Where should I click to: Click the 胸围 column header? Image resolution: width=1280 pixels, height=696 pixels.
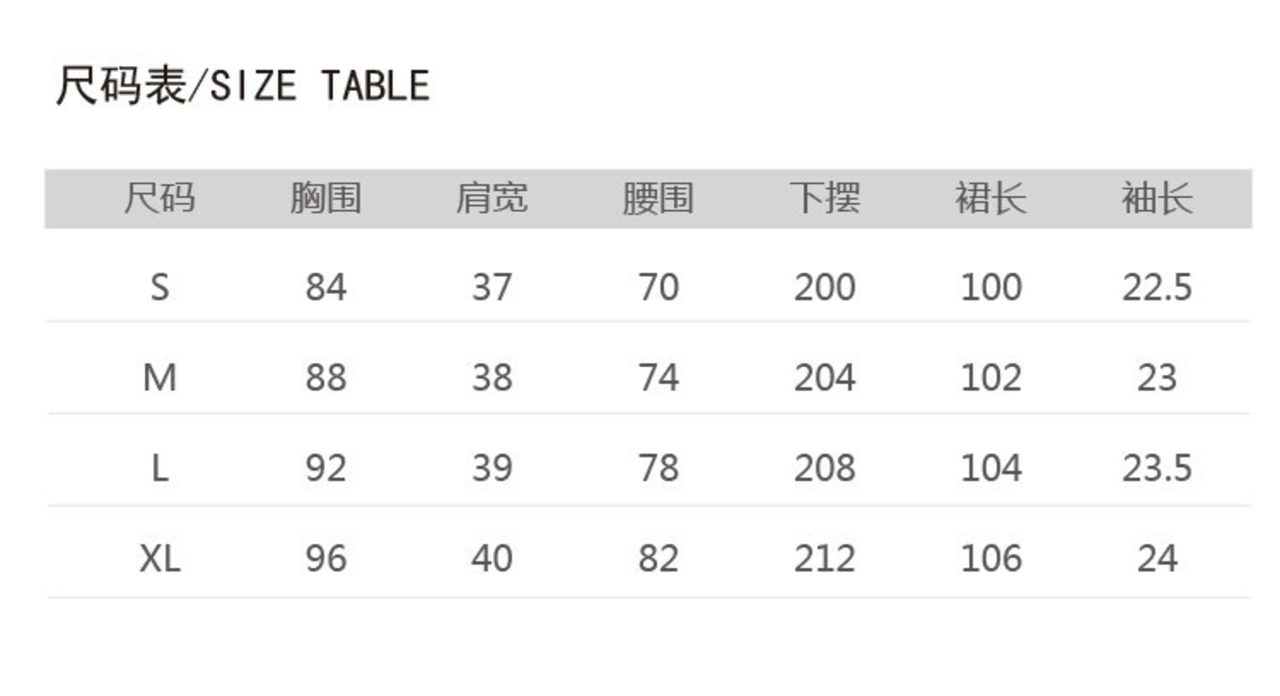click(x=325, y=198)
